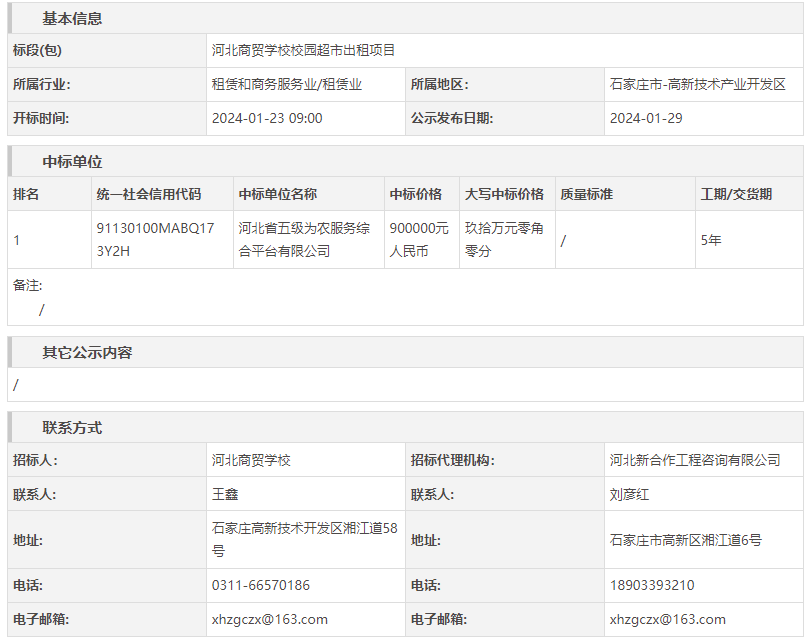Click the 招标人 label
Screen dimensions: 807x640
[x=35, y=460]
